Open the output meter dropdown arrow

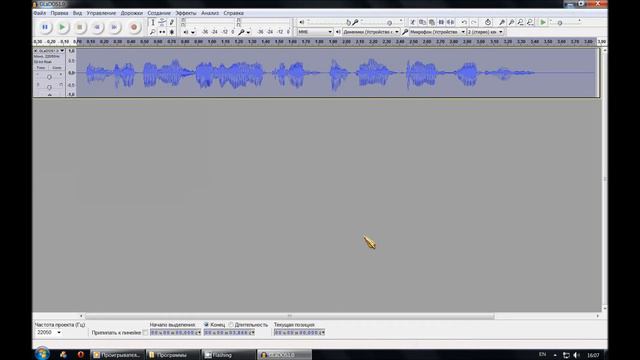point(193,32)
